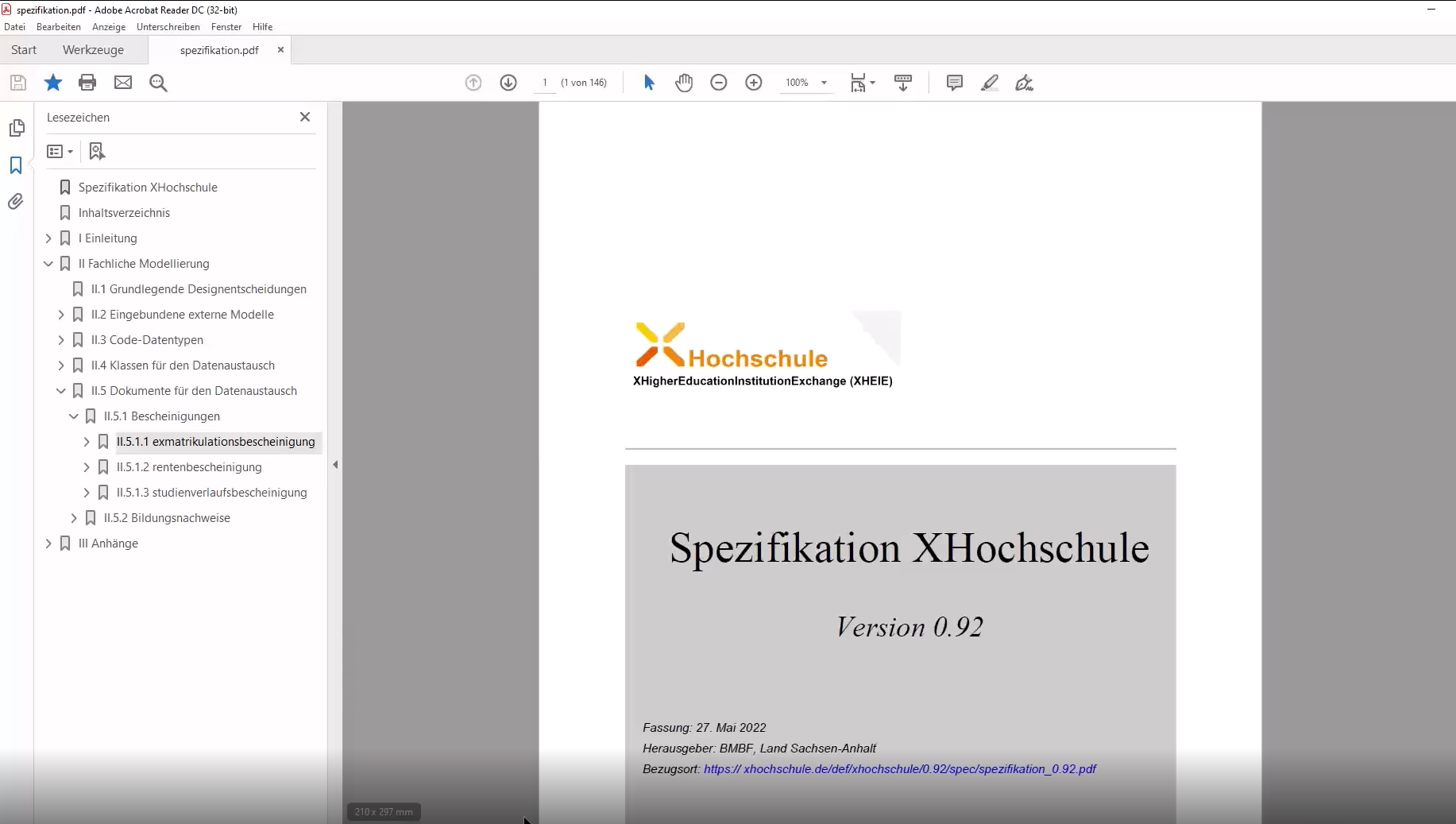This screenshot has height=824, width=1456.
Task: Click the page number input field
Action: pyautogui.click(x=545, y=83)
